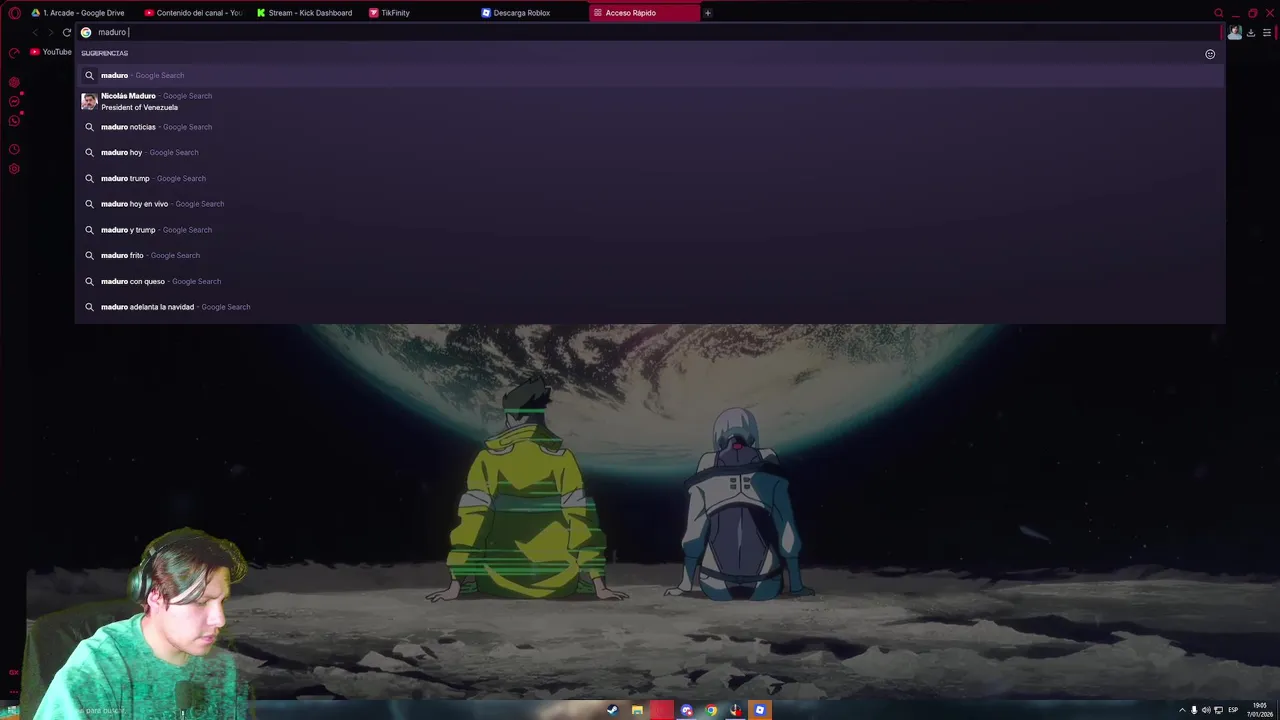Pick 'maduro hoy en vivo' suggestion
The width and height of the screenshot is (1280, 720).
tap(650, 204)
